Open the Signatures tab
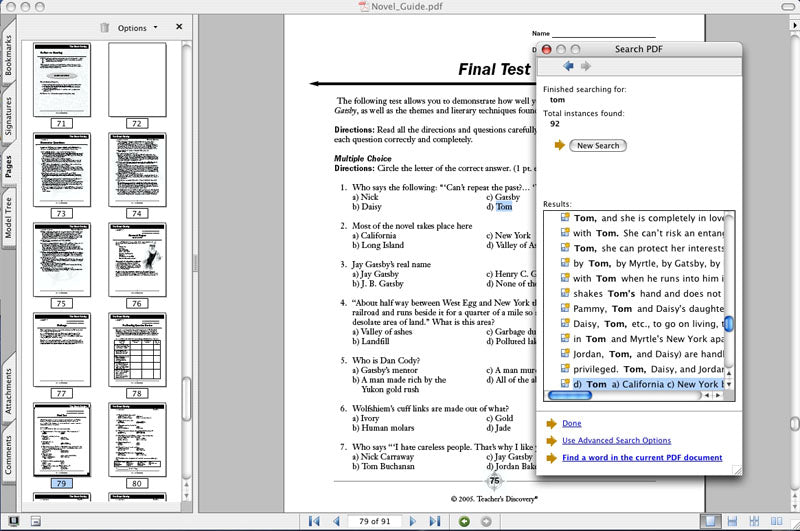This screenshot has height=531, width=800. (x=9, y=116)
